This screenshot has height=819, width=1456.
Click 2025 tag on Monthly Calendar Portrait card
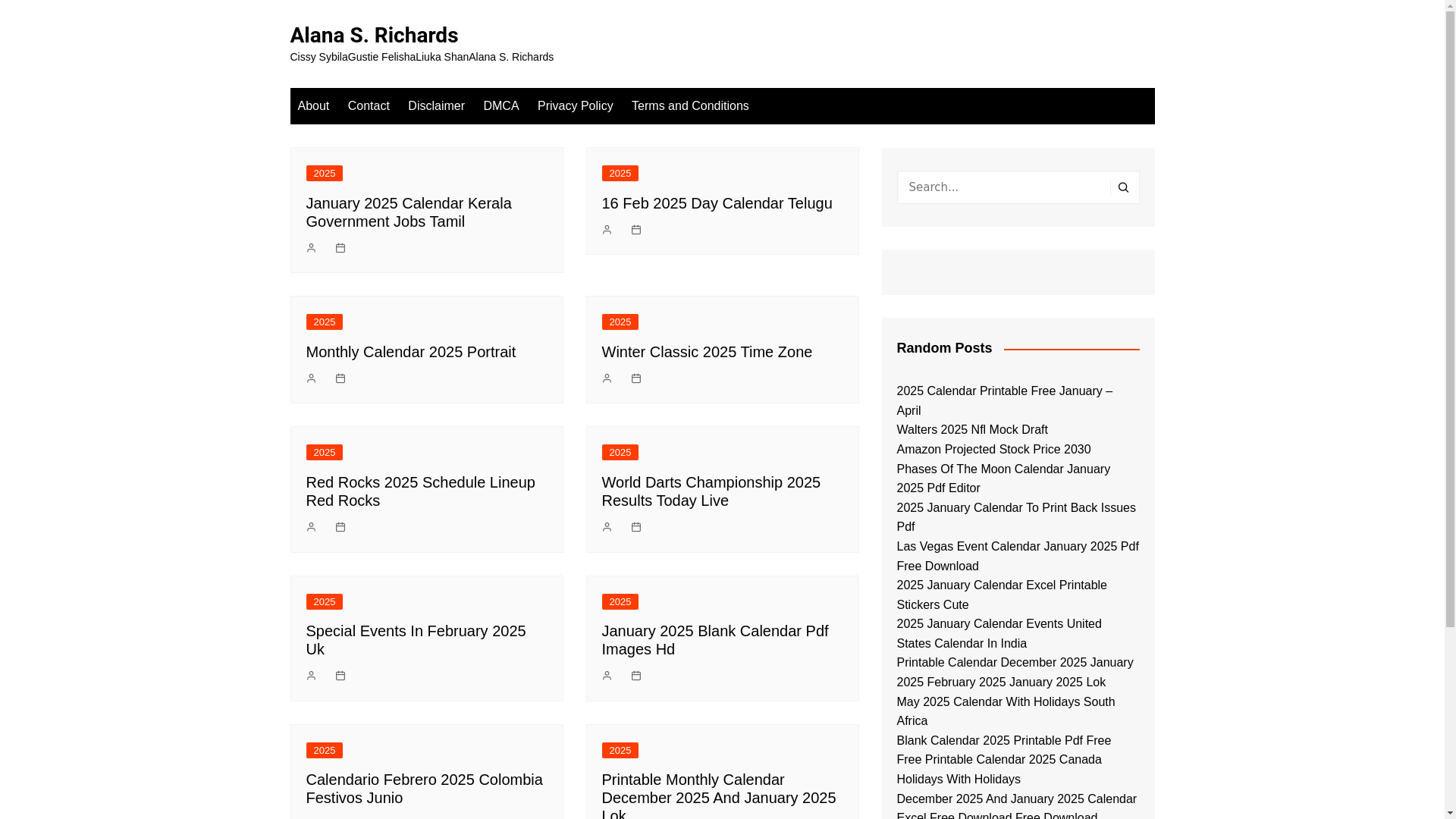pos(325,322)
